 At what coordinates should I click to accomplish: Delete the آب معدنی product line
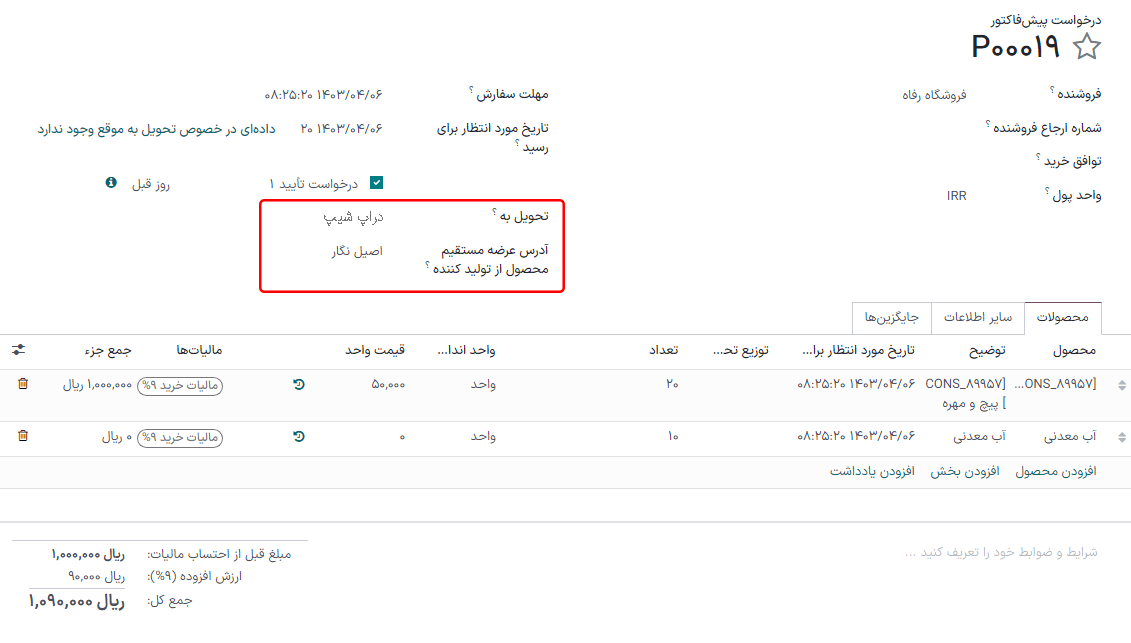tap(23, 436)
